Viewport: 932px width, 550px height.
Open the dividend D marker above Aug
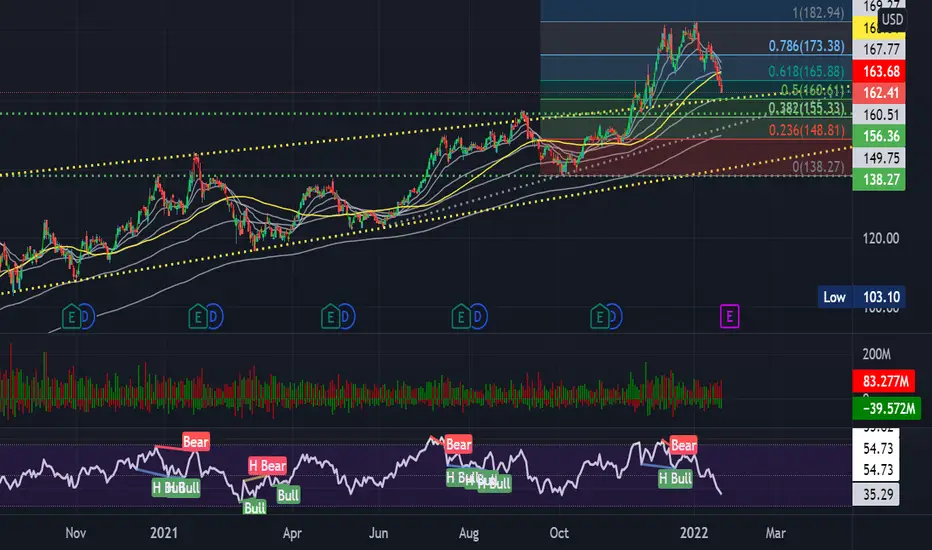(x=478, y=317)
